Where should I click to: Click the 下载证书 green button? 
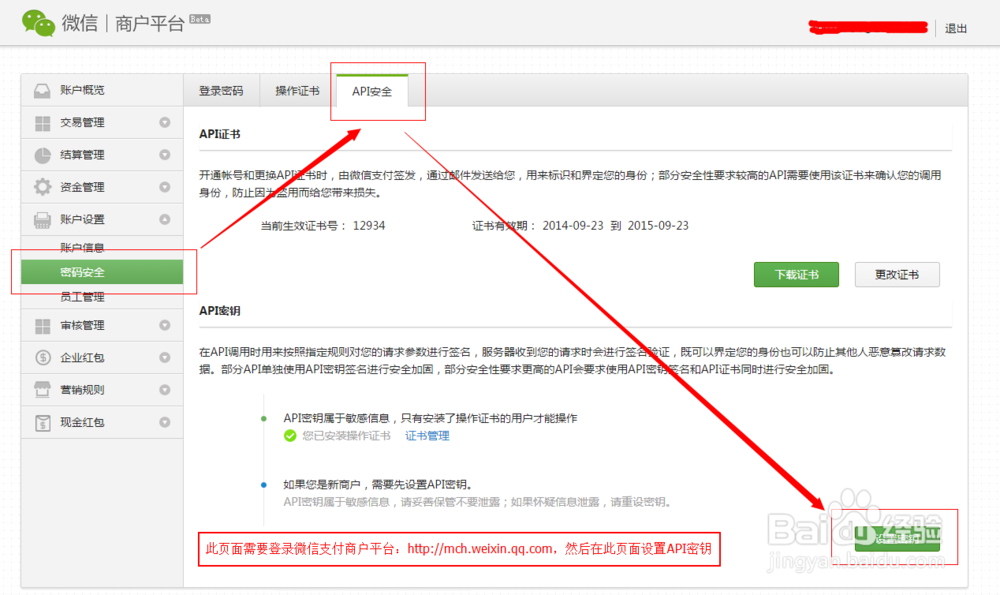click(x=796, y=274)
